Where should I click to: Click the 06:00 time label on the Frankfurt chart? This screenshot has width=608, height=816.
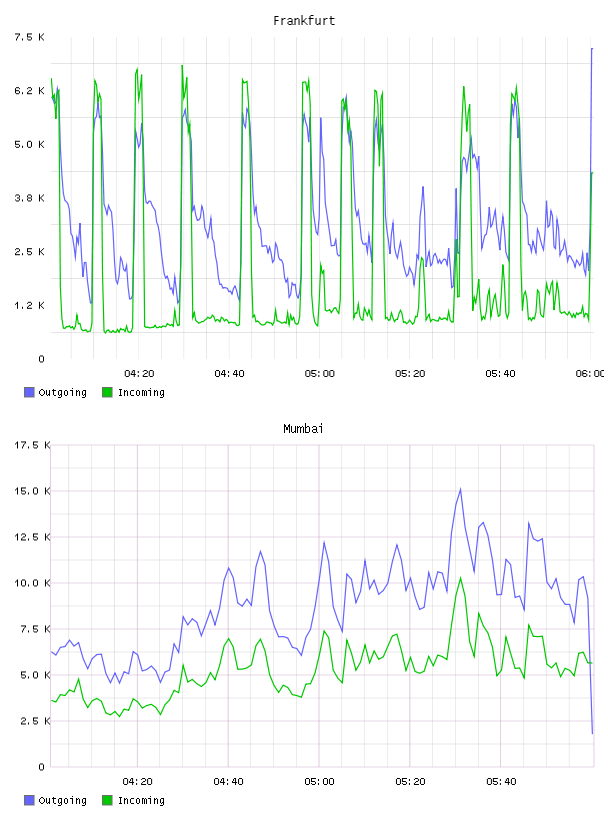point(590,373)
